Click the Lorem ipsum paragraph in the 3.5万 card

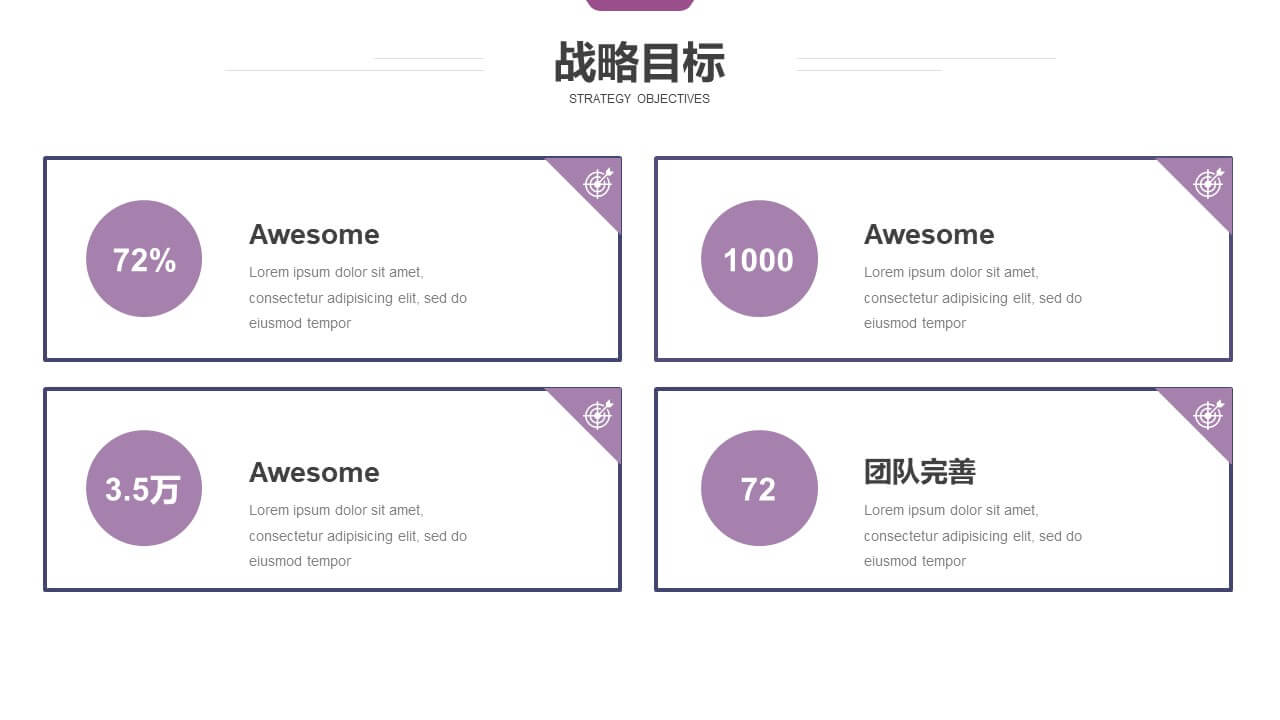click(358, 536)
